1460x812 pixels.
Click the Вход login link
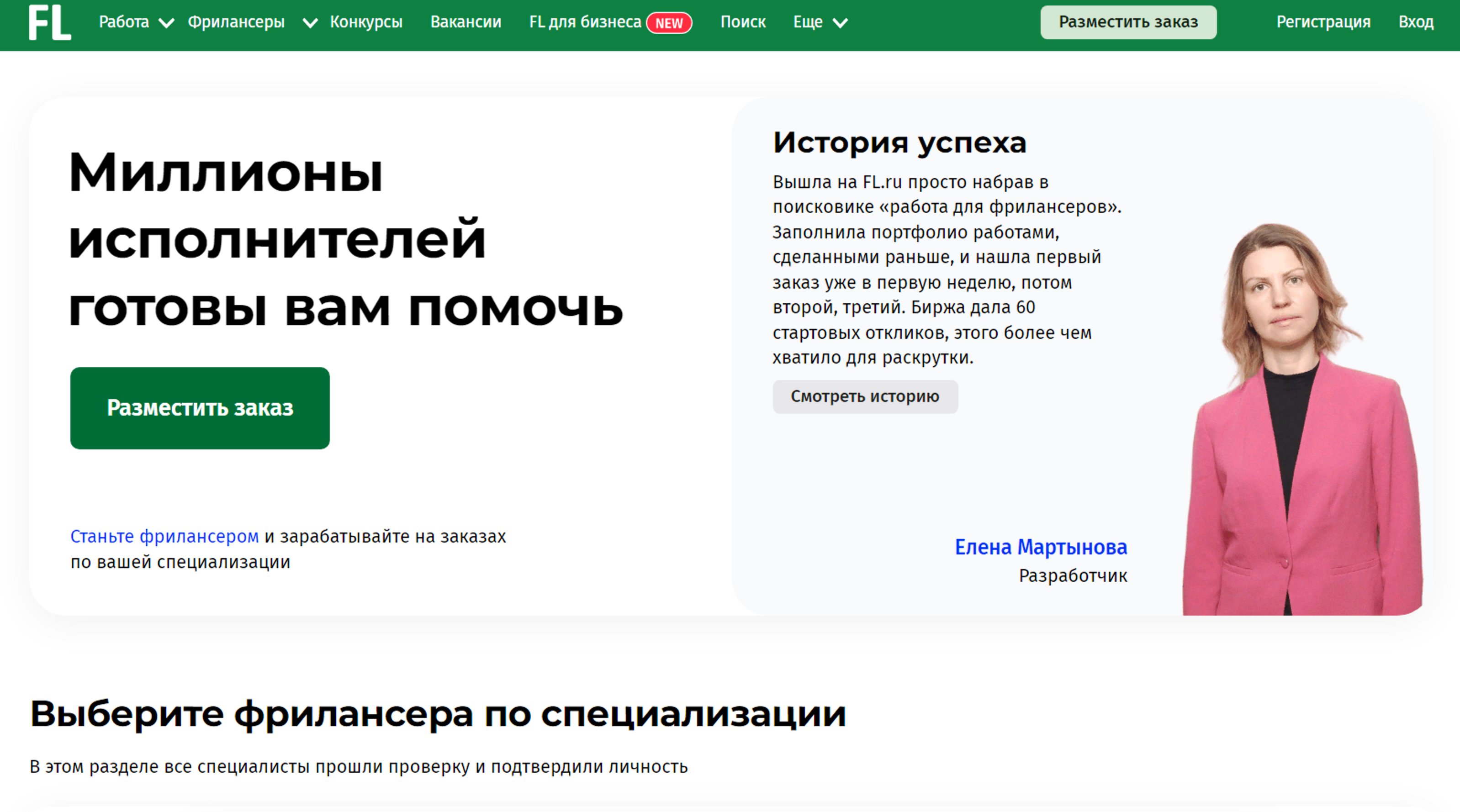pyautogui.click(x=1416, y=22)
